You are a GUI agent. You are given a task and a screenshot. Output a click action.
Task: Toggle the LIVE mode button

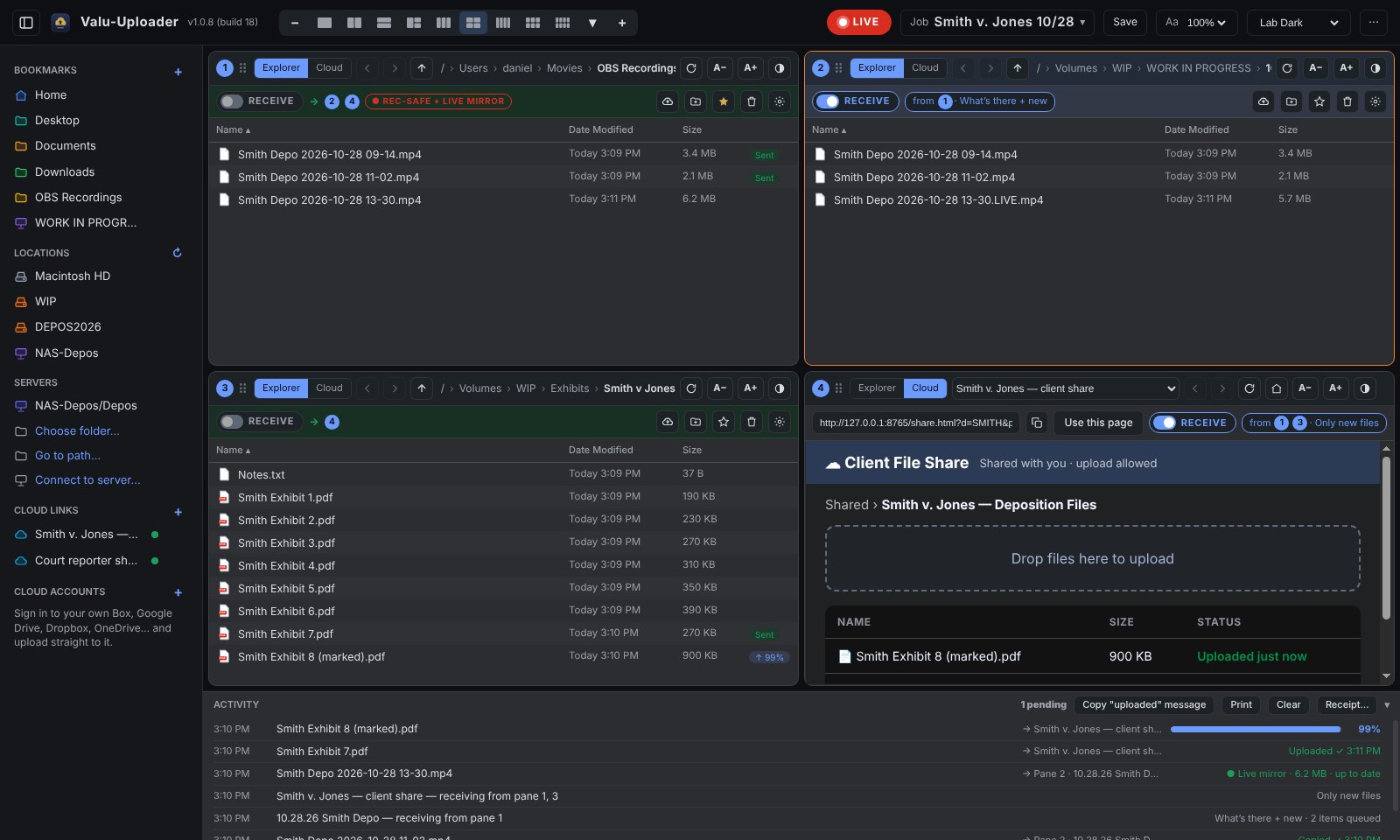(858, 22)
